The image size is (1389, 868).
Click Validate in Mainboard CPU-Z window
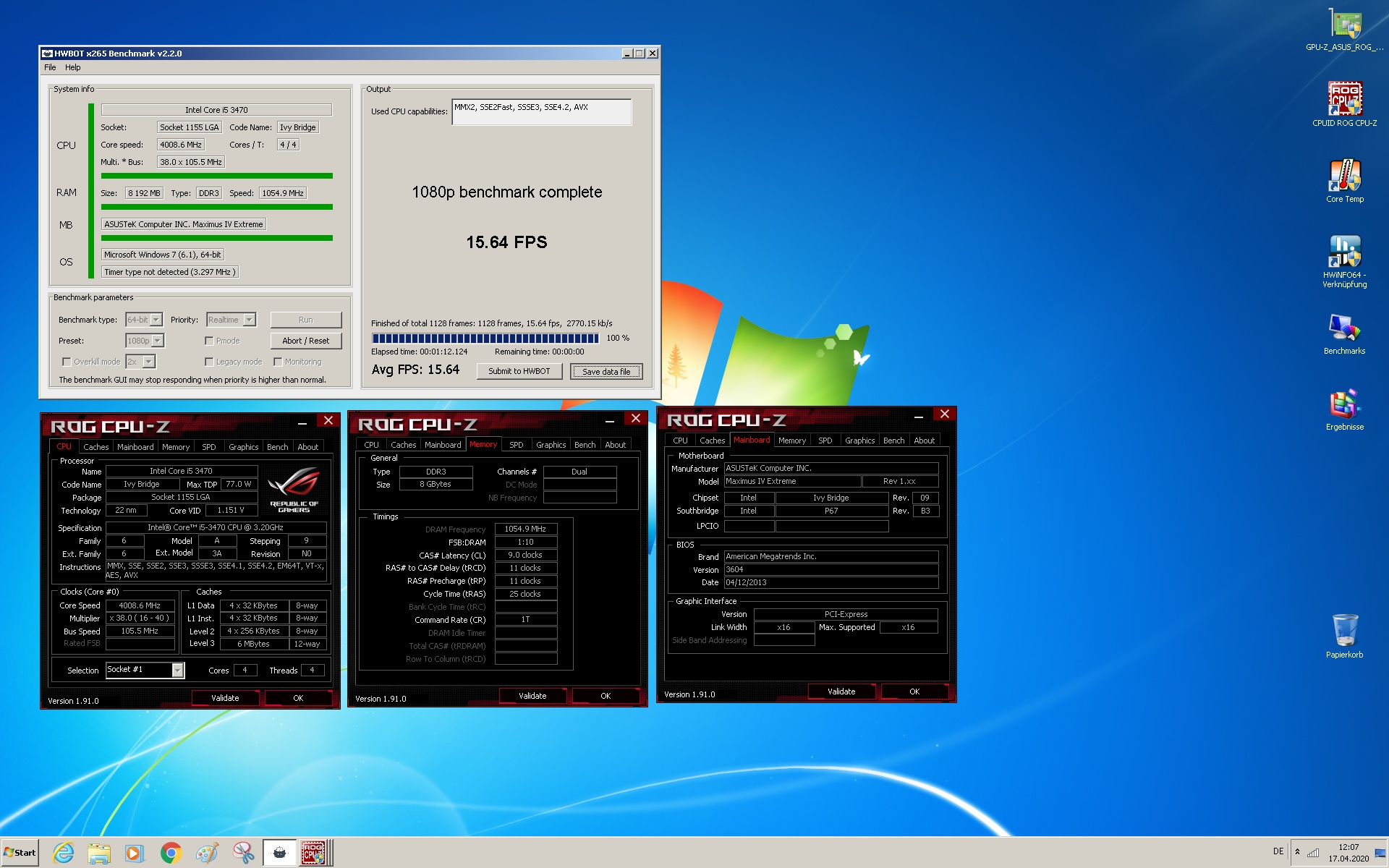pyautogui.click(x=841, y=692)
